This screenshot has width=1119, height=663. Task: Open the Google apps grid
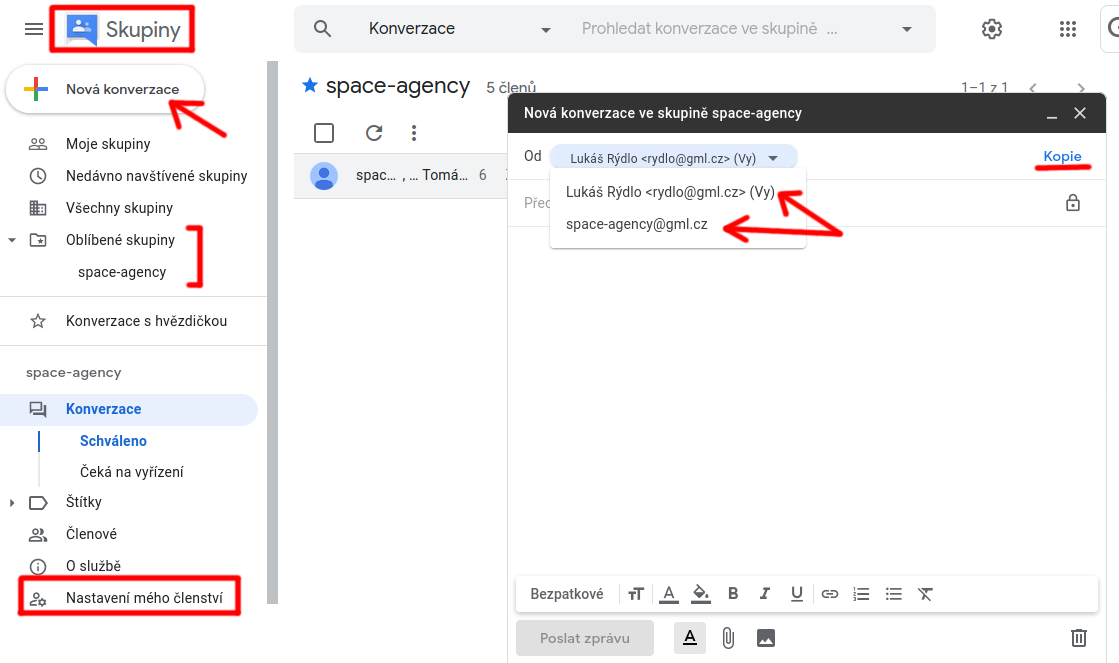pos(1068,29)
